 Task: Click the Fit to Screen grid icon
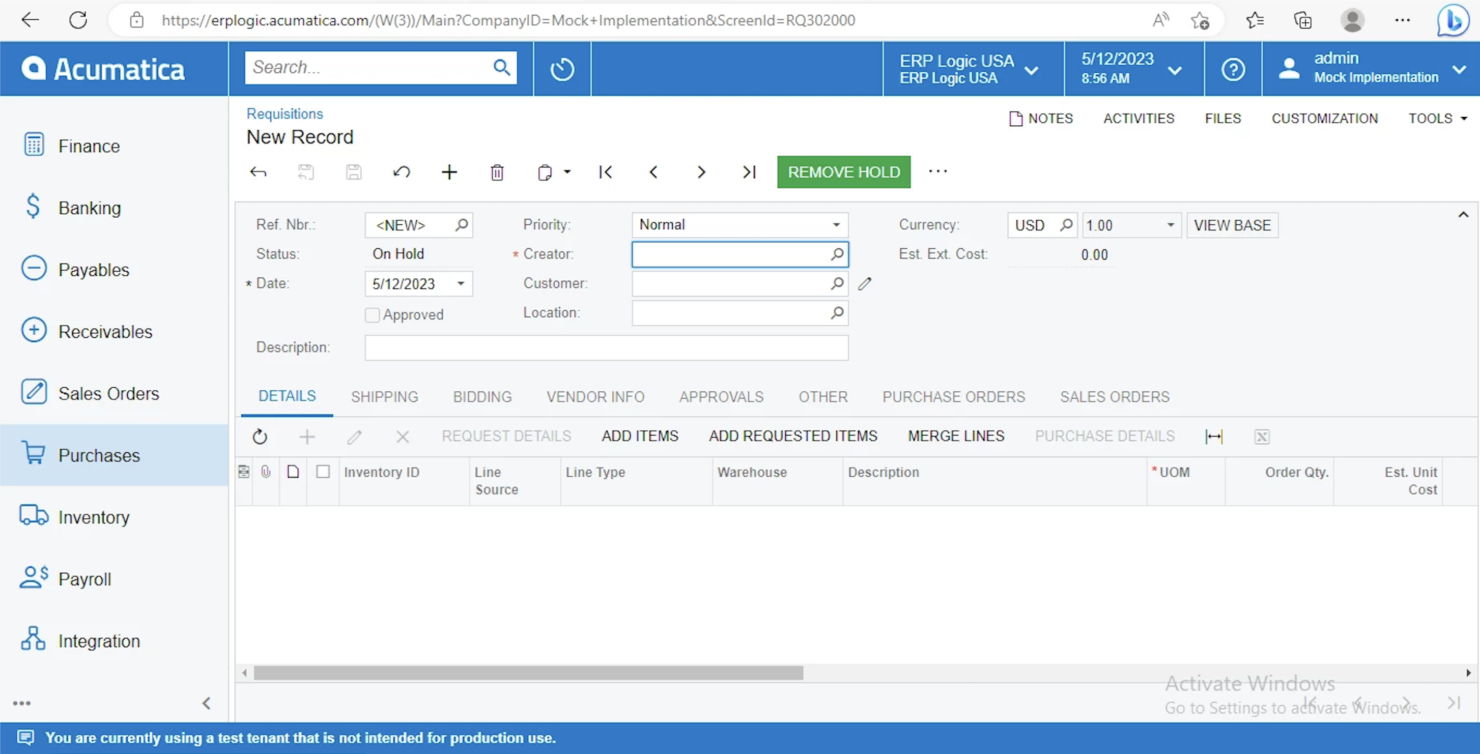click(1213, 436)
